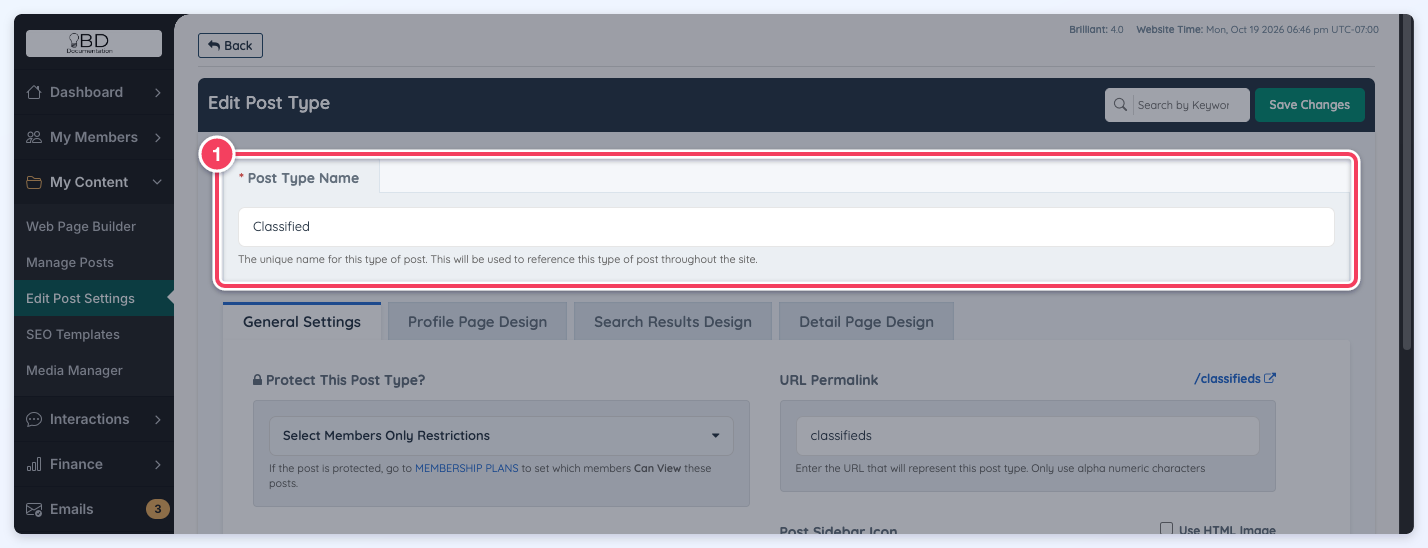1428x548 pixels.
Task: Follow the MEMBERSHIP PLANS link
Action: coord(467,468)
